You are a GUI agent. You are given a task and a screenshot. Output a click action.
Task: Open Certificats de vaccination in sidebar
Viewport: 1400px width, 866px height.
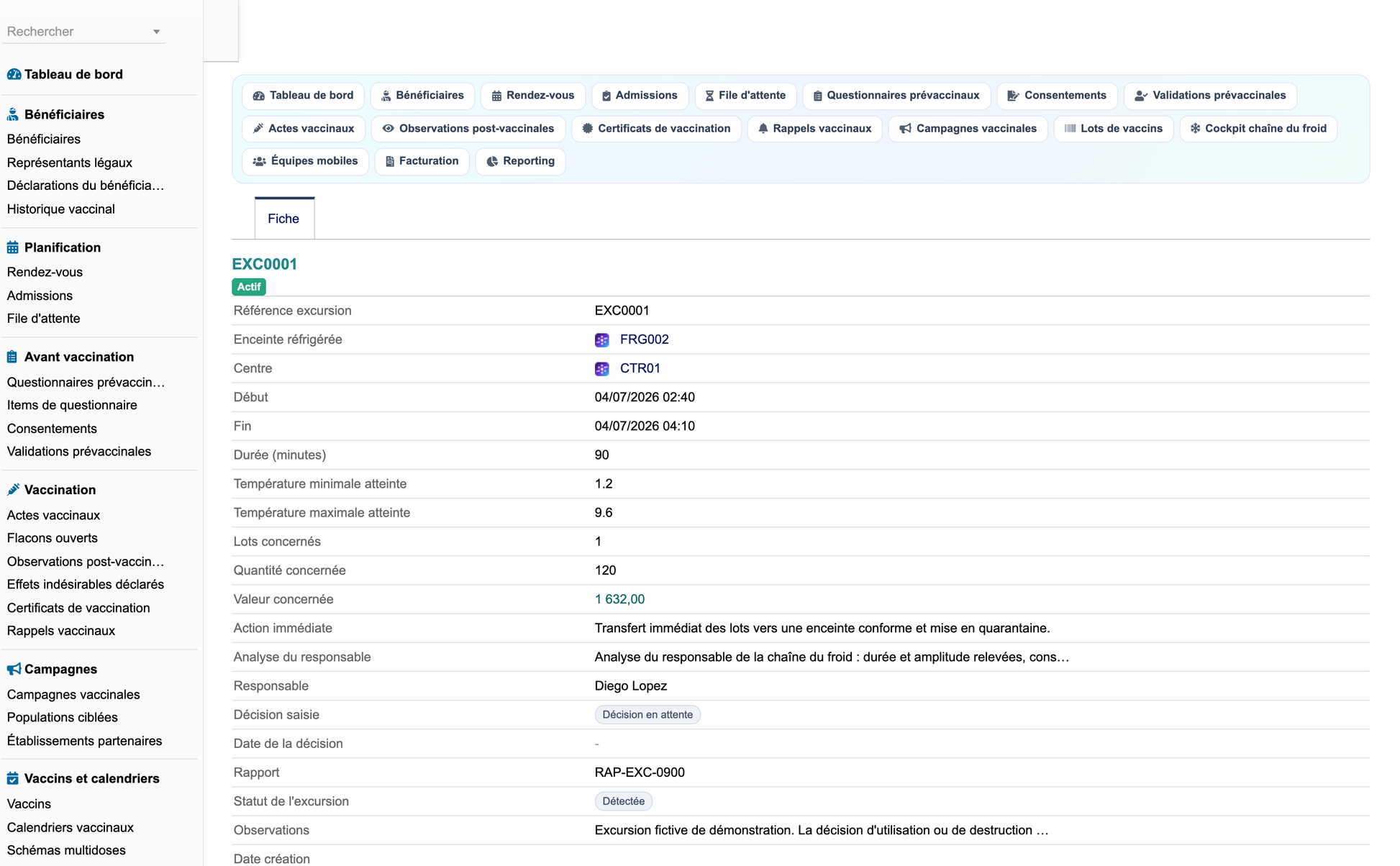pyautogui.click(x=78, y=608)
